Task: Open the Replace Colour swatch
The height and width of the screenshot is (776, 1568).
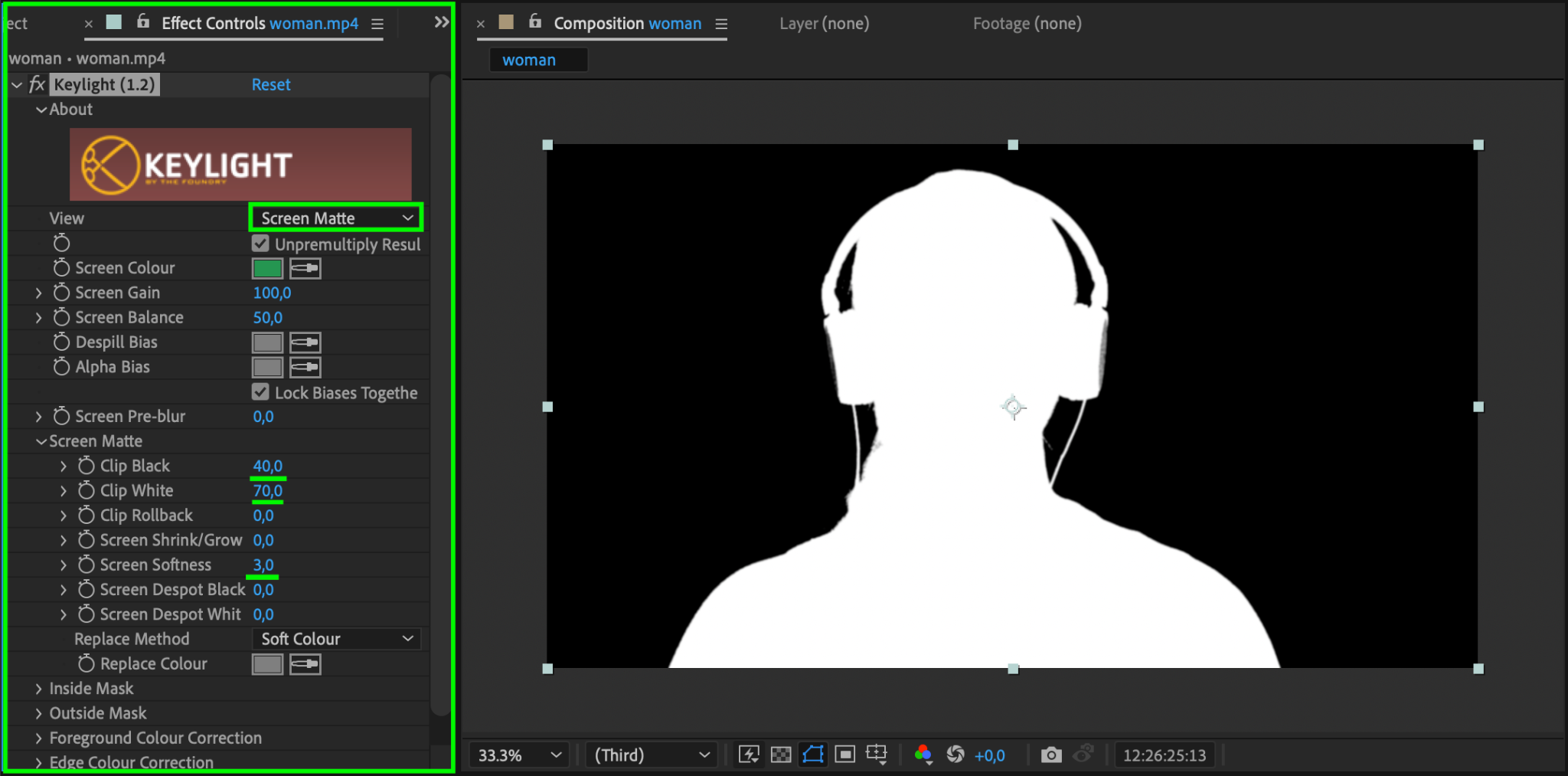Action: (267, 664)
